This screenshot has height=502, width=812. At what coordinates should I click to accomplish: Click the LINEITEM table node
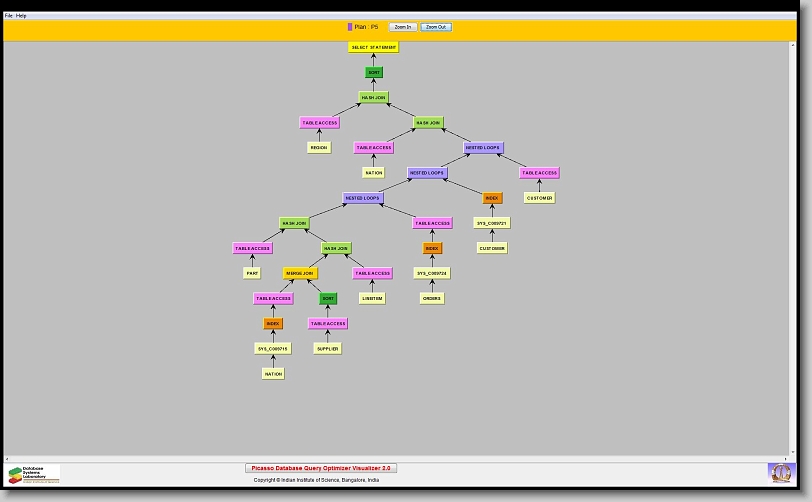tap(372, 298)
